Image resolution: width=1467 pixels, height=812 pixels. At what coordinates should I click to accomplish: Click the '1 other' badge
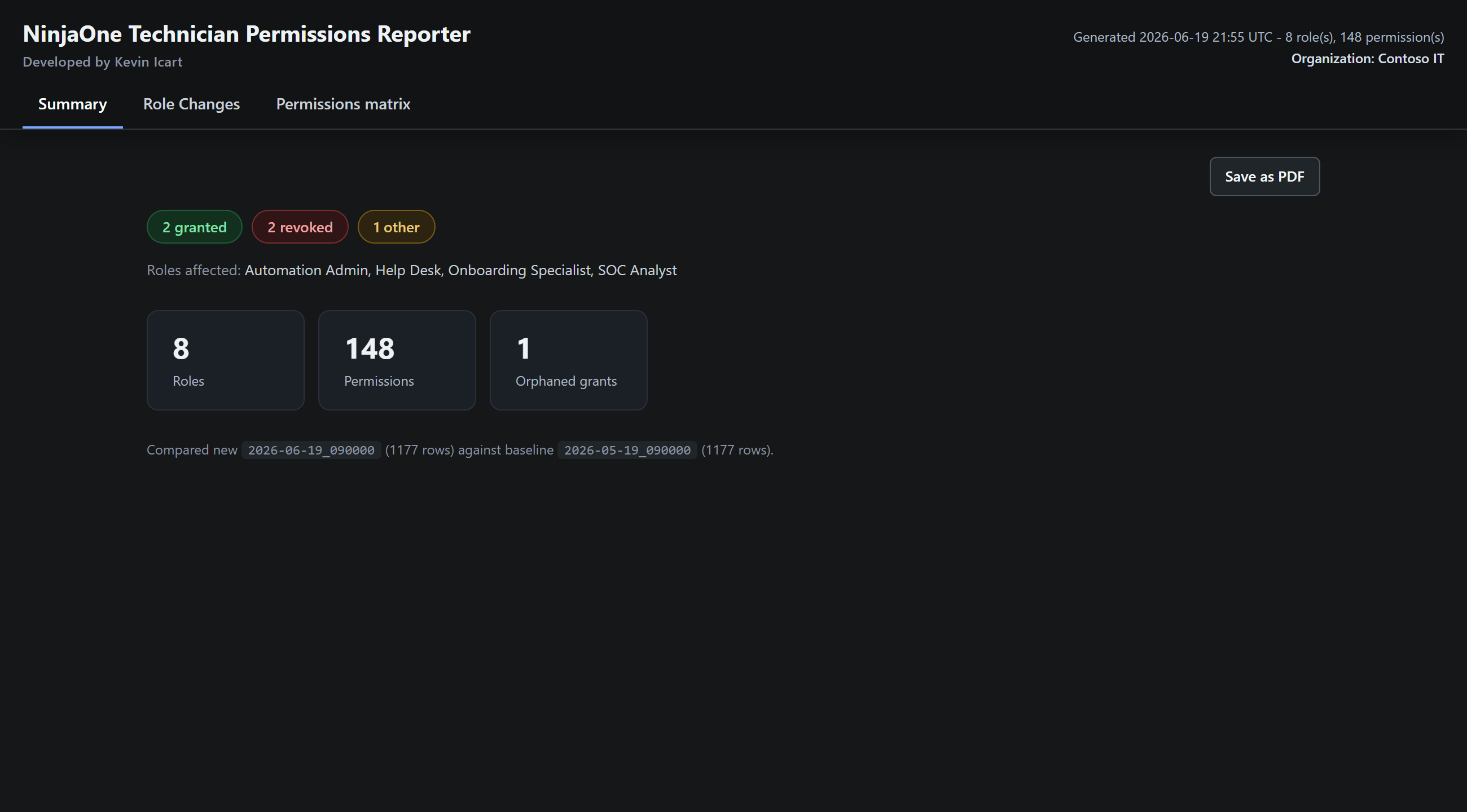pyautogui.click(x=396, y=227)
